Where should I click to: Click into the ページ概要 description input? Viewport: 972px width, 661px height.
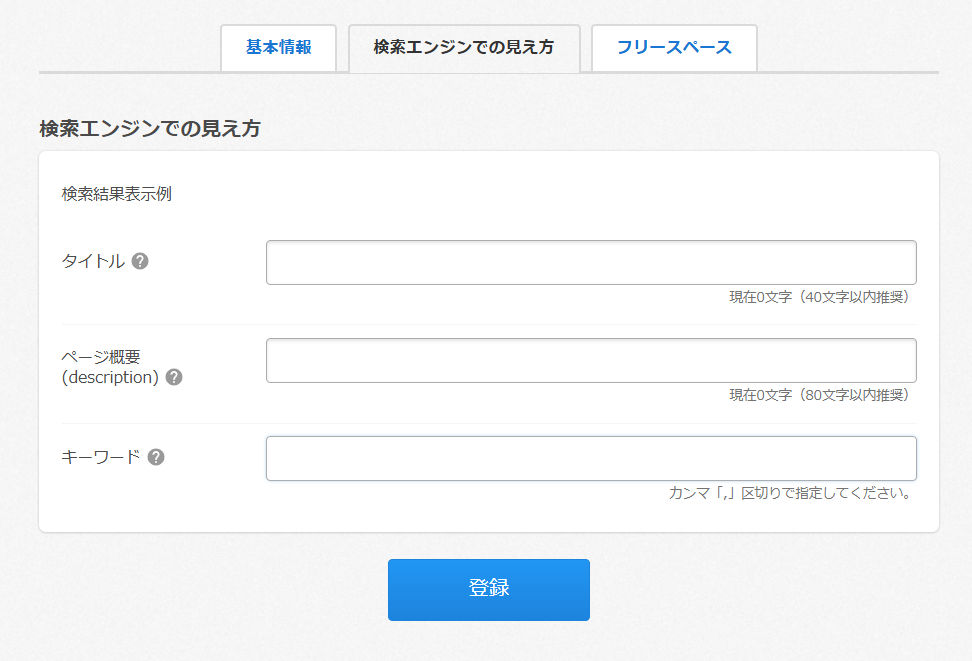[x=590, y=360]
